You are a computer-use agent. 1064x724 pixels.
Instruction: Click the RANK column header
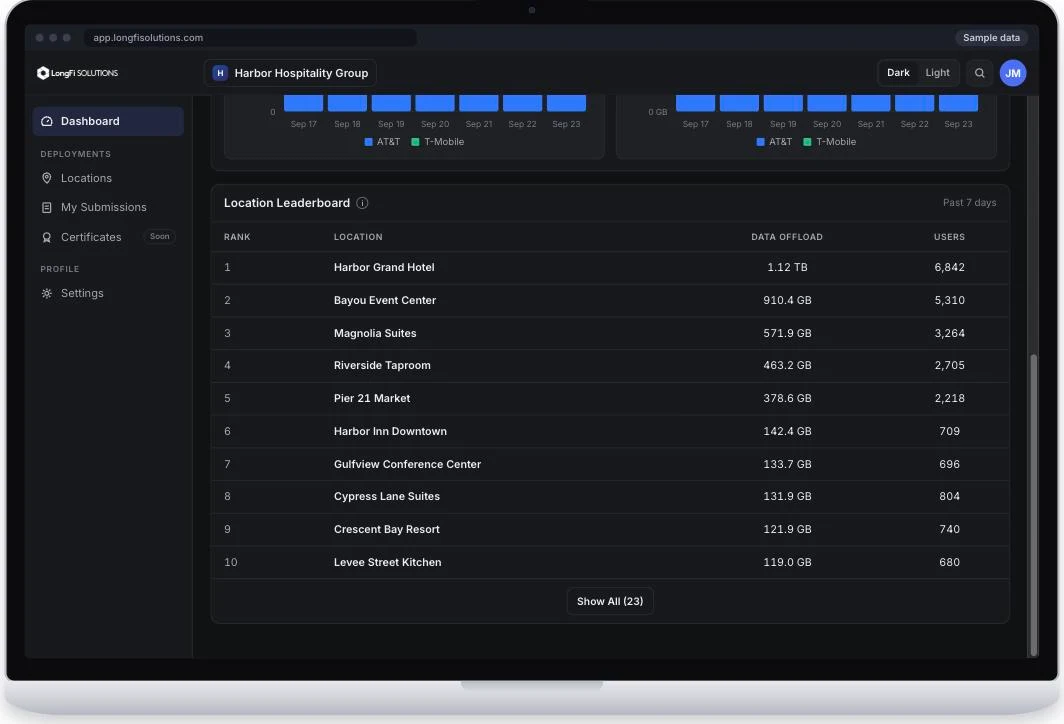coord(237,237)
